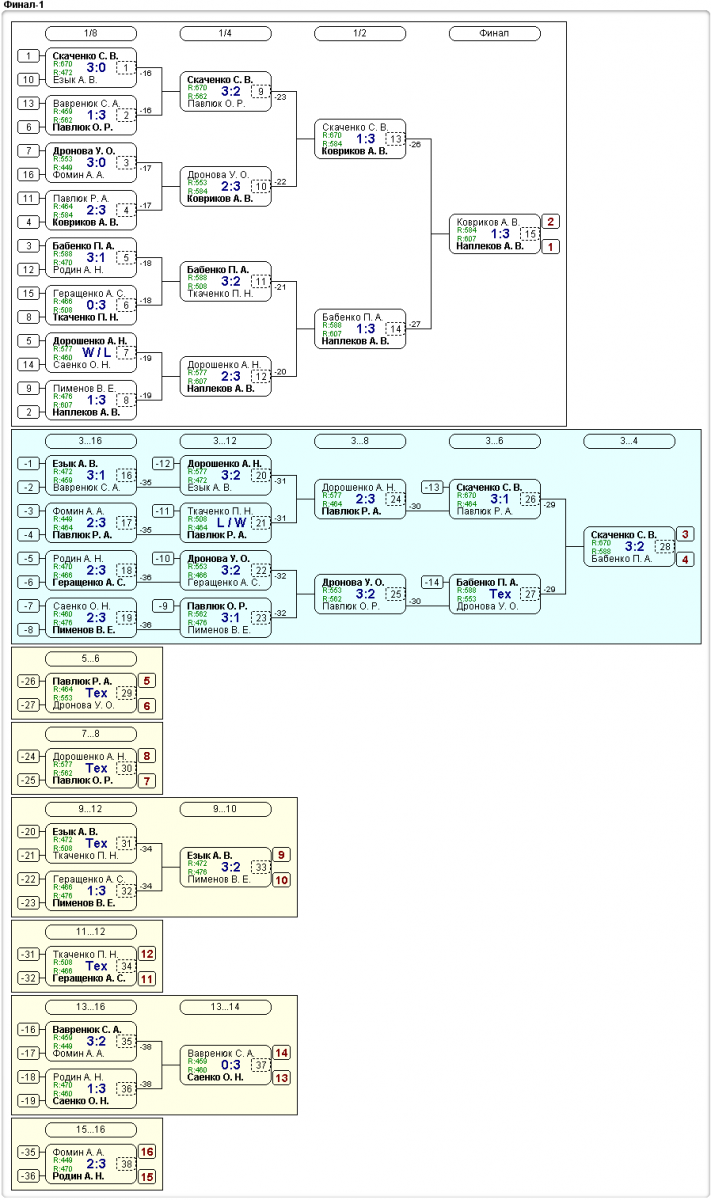Image resolution: width=711 pixels, height=1200 pixels.
Task: Click red place badge 16 beside Фомин
Action: [148, 1152]
